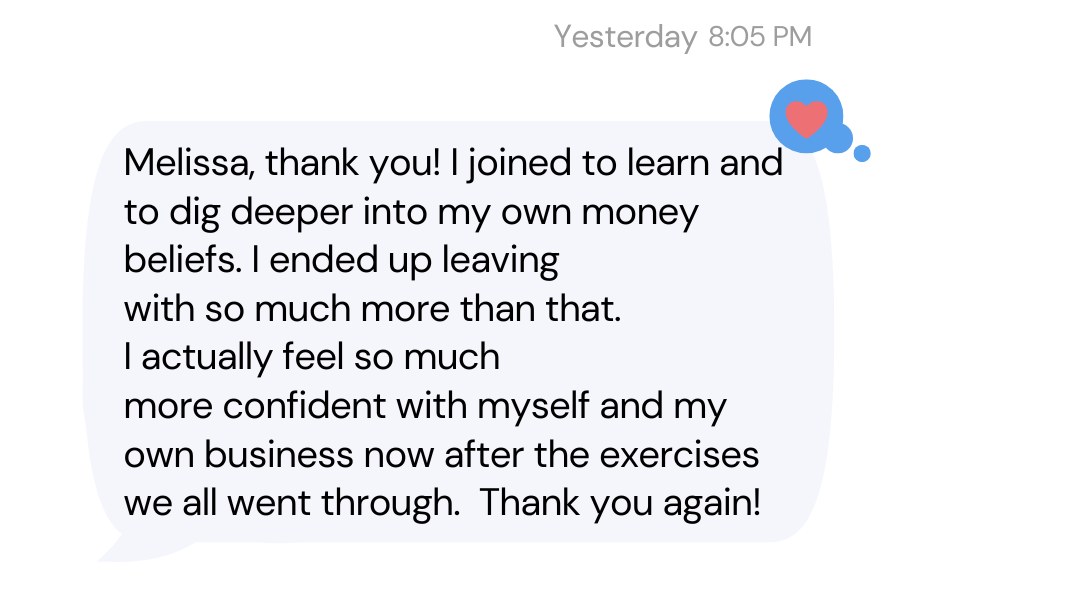Click the word "exercises" in the message
The height and width of the screenshot is (600, 1080).
pos(679,453)
